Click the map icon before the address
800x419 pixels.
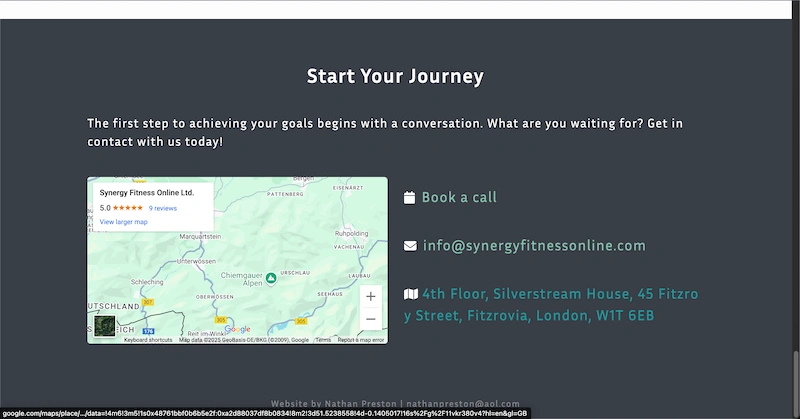[x=411, y=294]
